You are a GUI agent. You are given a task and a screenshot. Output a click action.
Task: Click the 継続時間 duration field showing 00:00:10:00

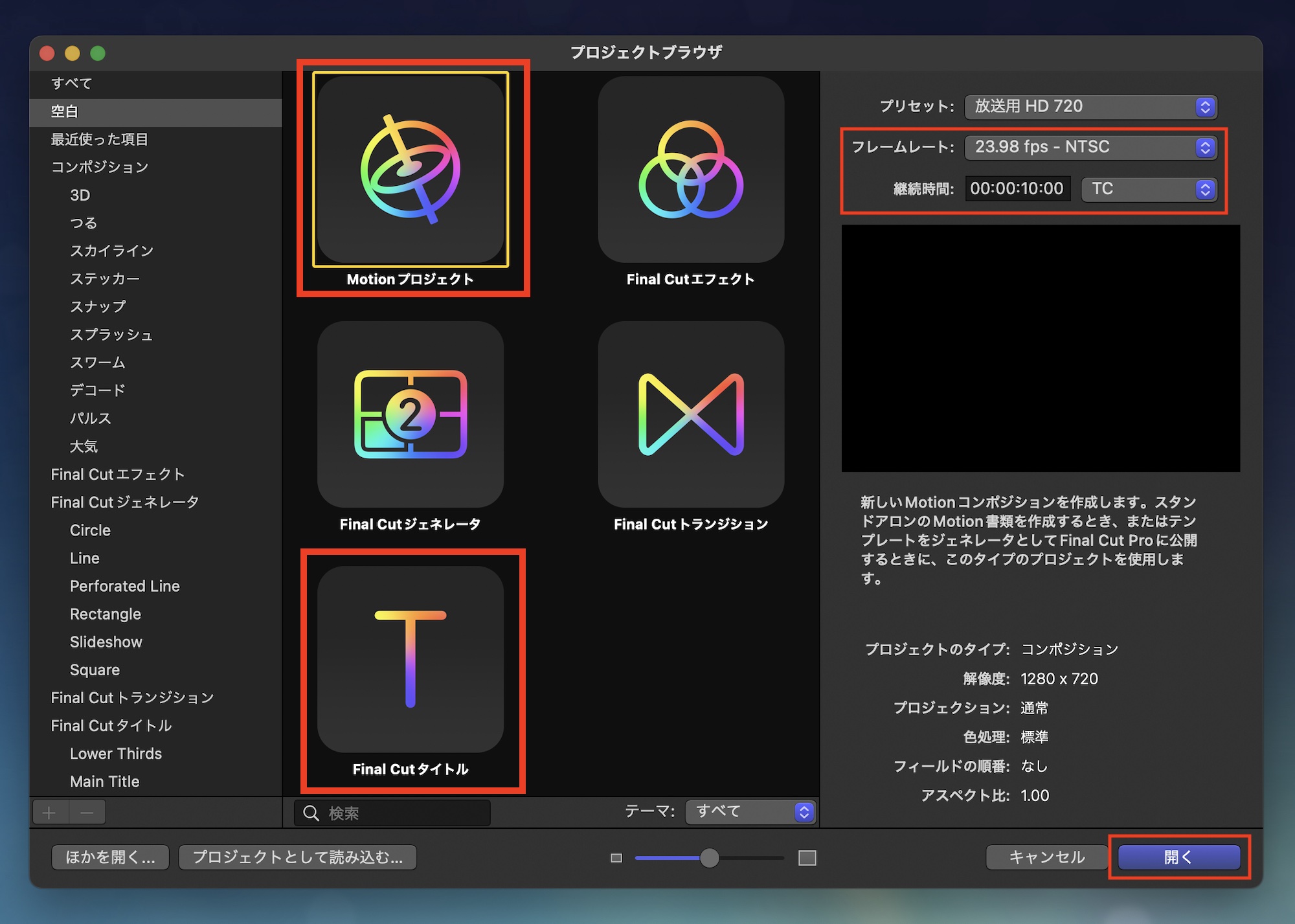(x=1017, y=188)
